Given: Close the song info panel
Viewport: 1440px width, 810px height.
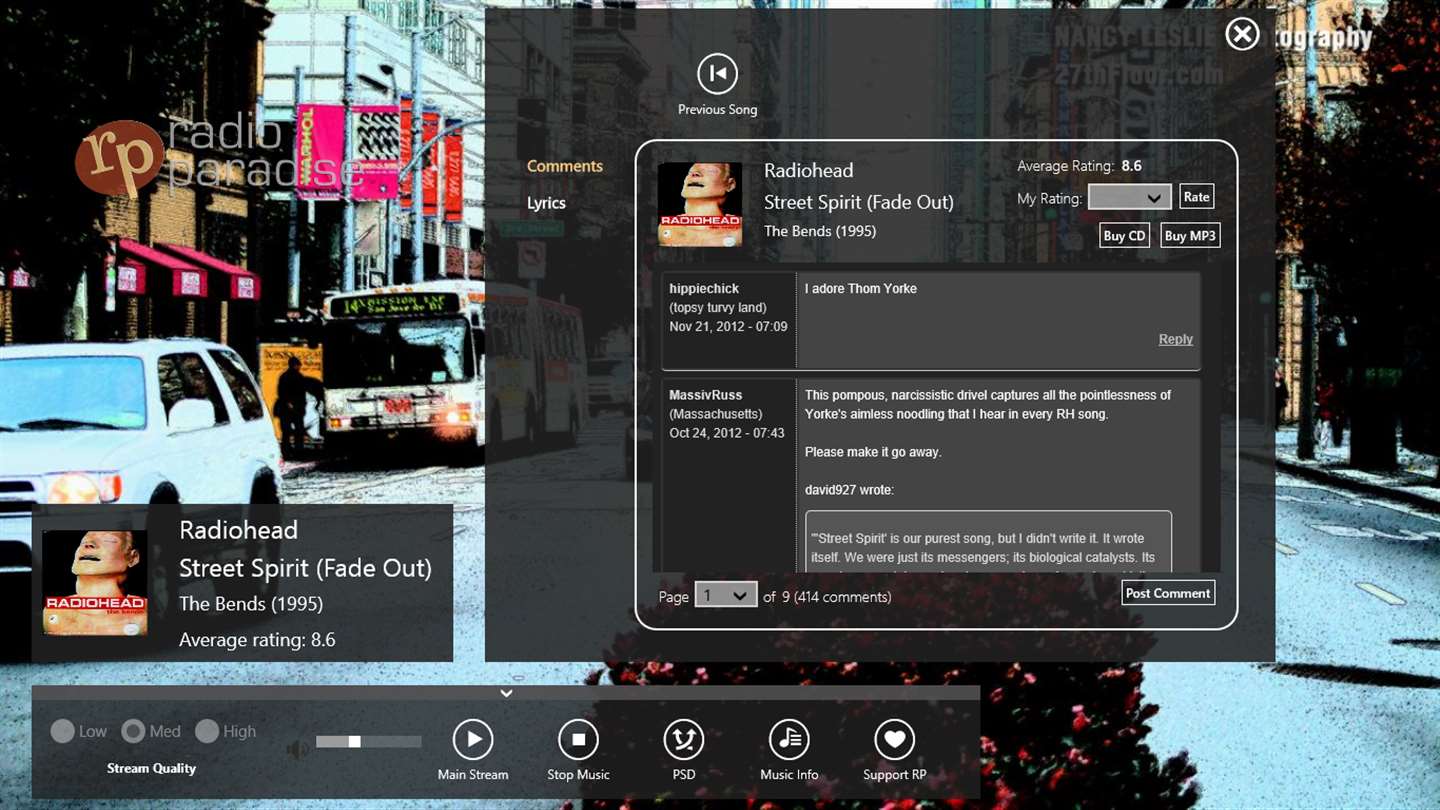Looking at the screenshot, I should tap(1242, 34).
